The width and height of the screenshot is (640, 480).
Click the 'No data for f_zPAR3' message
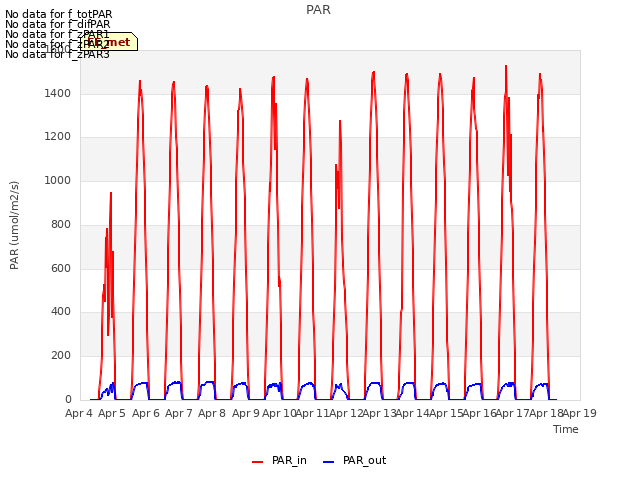coord(57,54)
